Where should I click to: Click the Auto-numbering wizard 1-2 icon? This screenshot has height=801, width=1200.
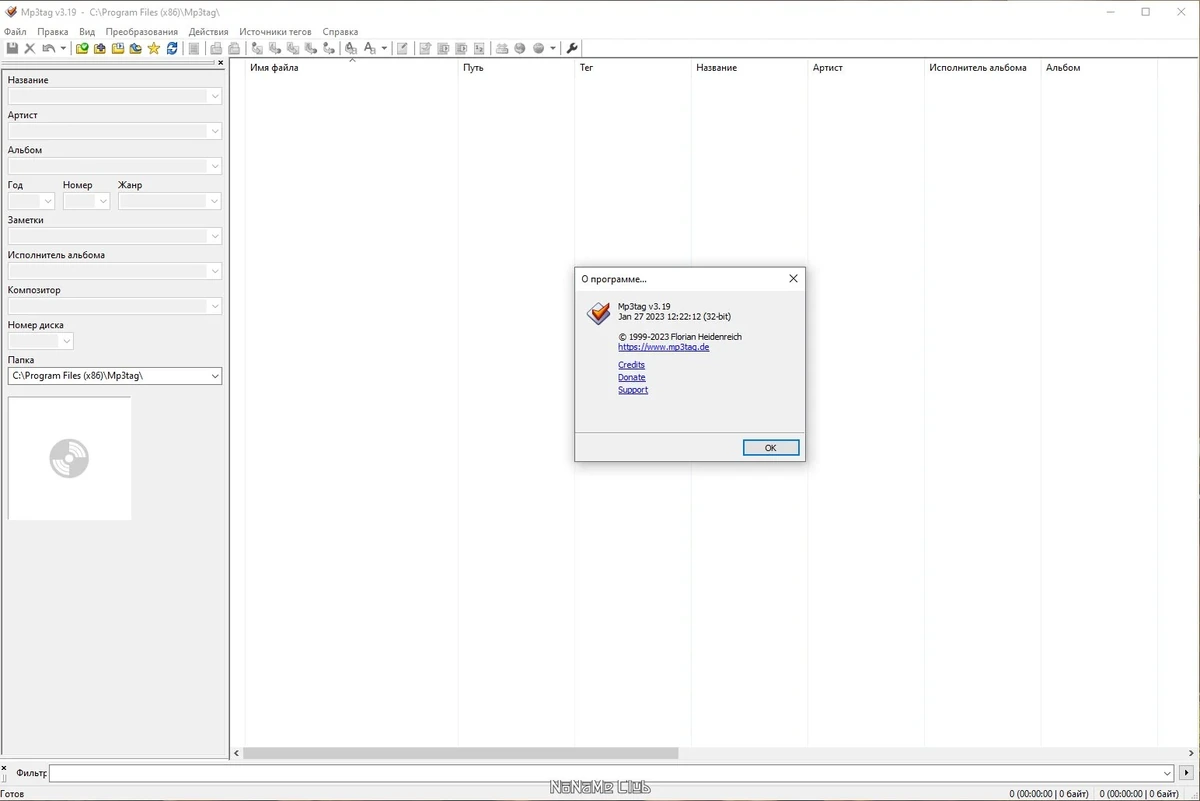[479, 48]
